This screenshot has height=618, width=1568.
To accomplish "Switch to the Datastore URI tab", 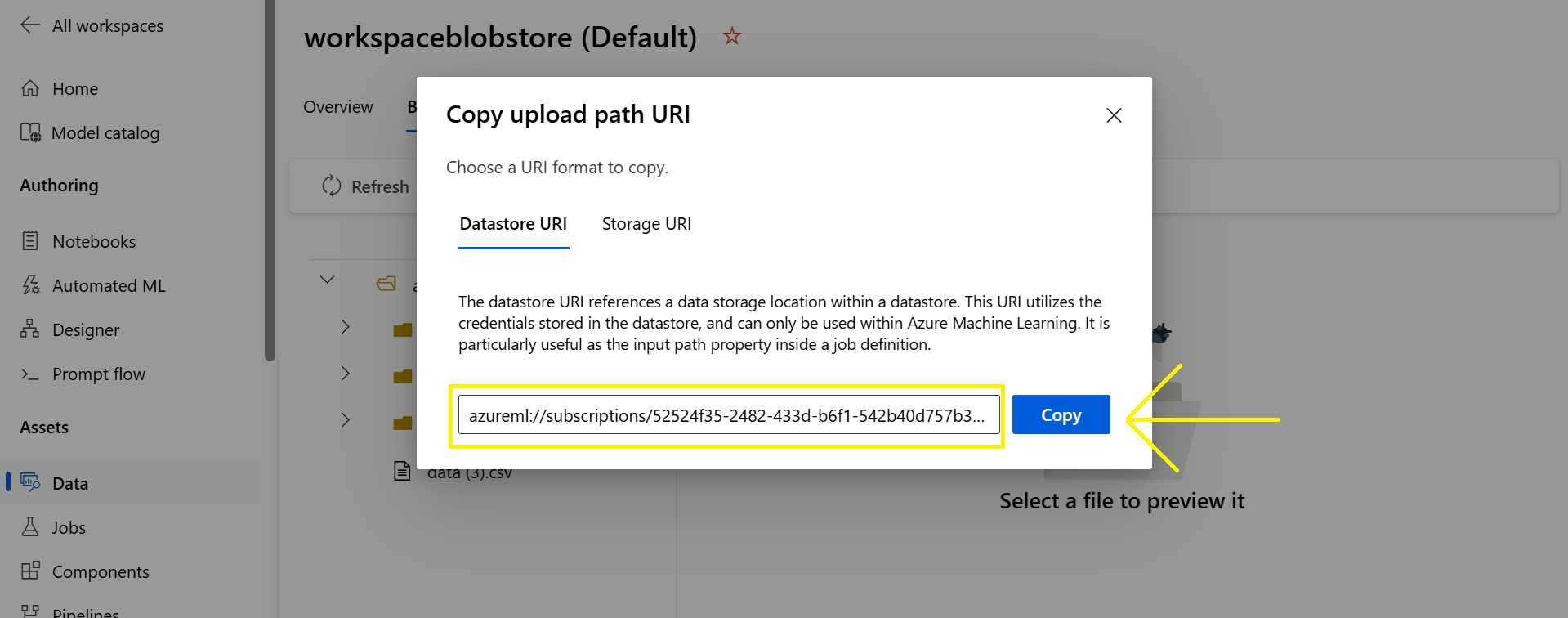I will (513, 224).
